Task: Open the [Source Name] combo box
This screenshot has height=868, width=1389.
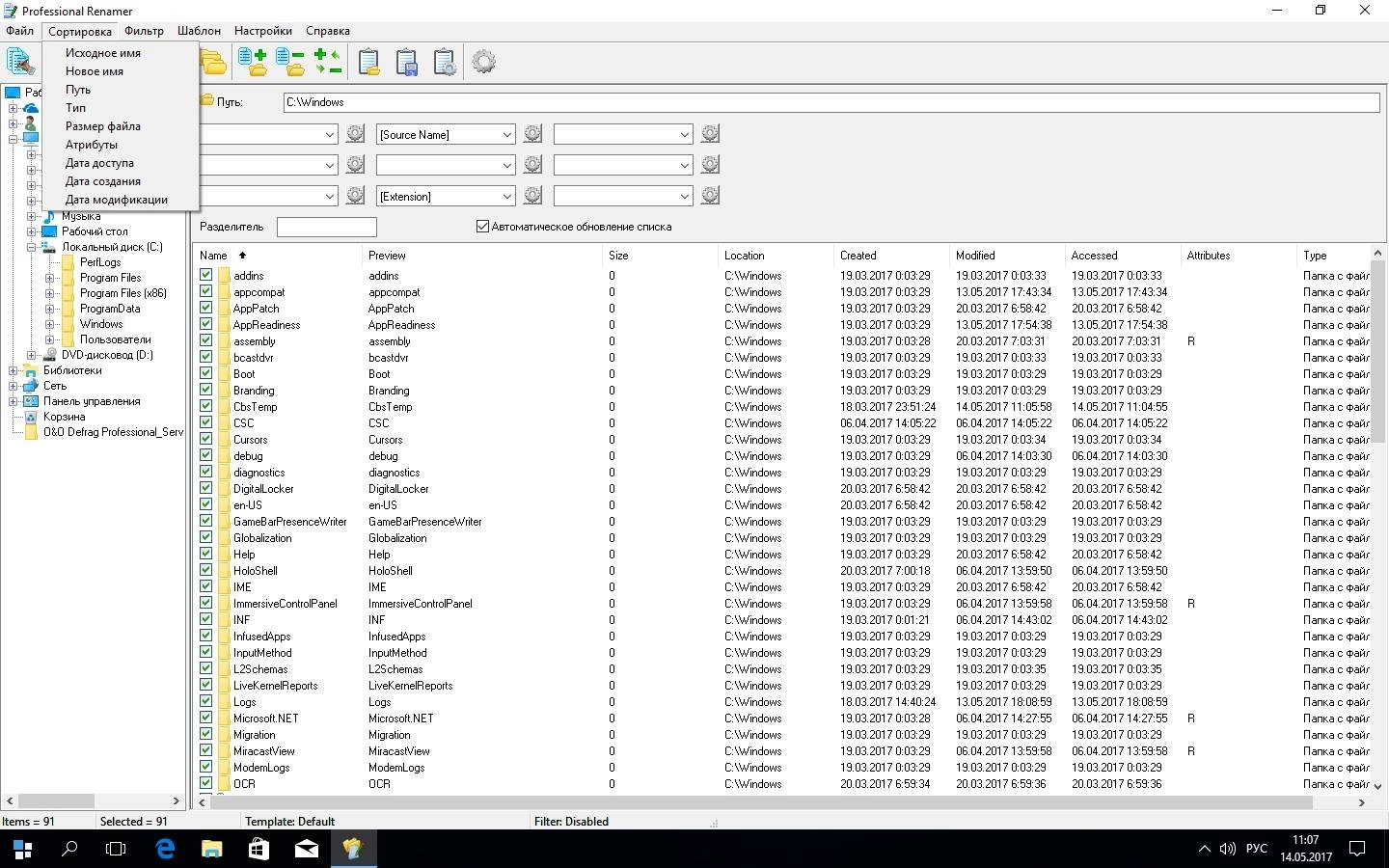Action: click(446, 134)
